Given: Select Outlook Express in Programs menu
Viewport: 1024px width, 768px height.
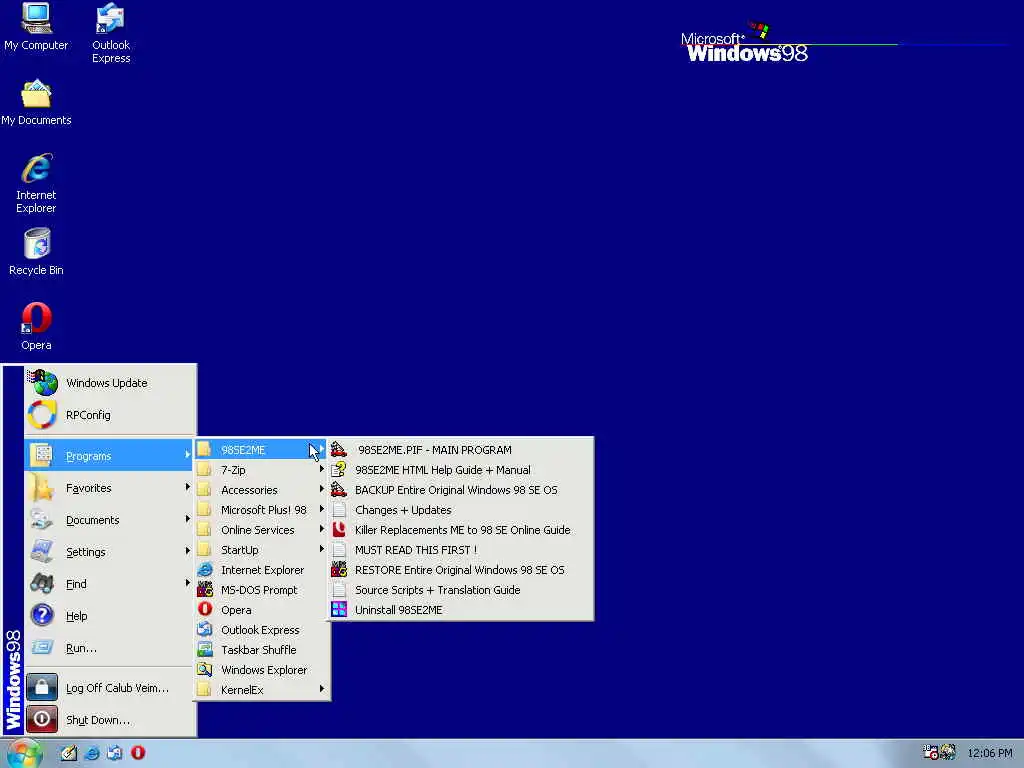Looking at the screenshot, I should [x=262, y=630].
